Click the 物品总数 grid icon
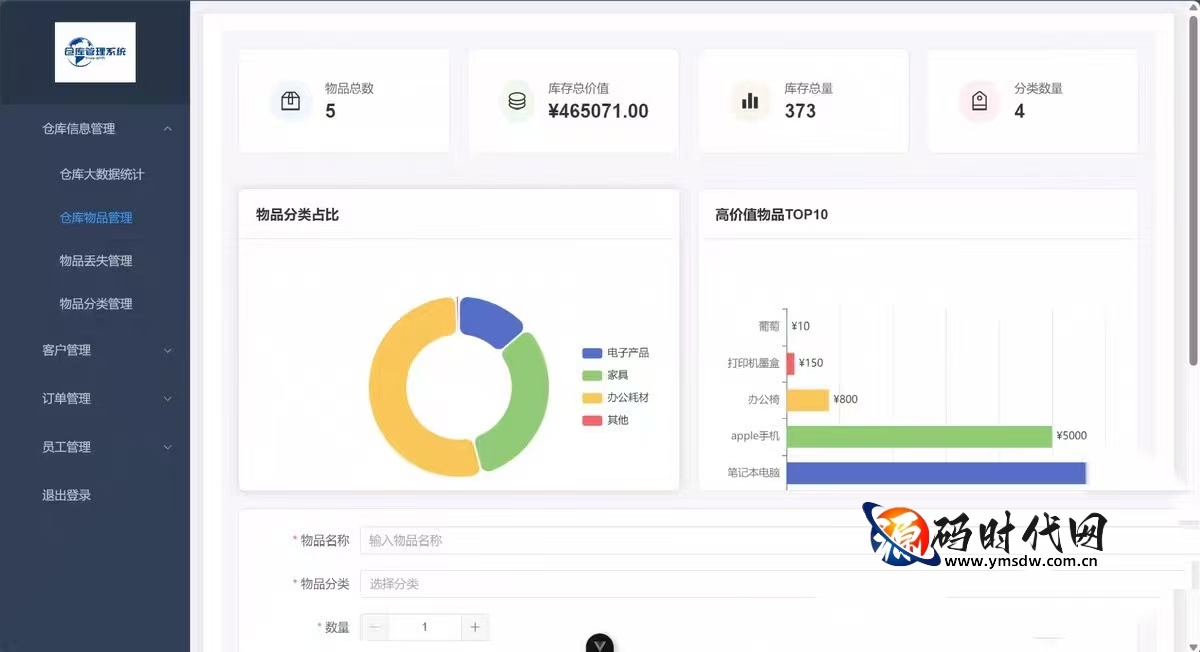 (290, 100)
